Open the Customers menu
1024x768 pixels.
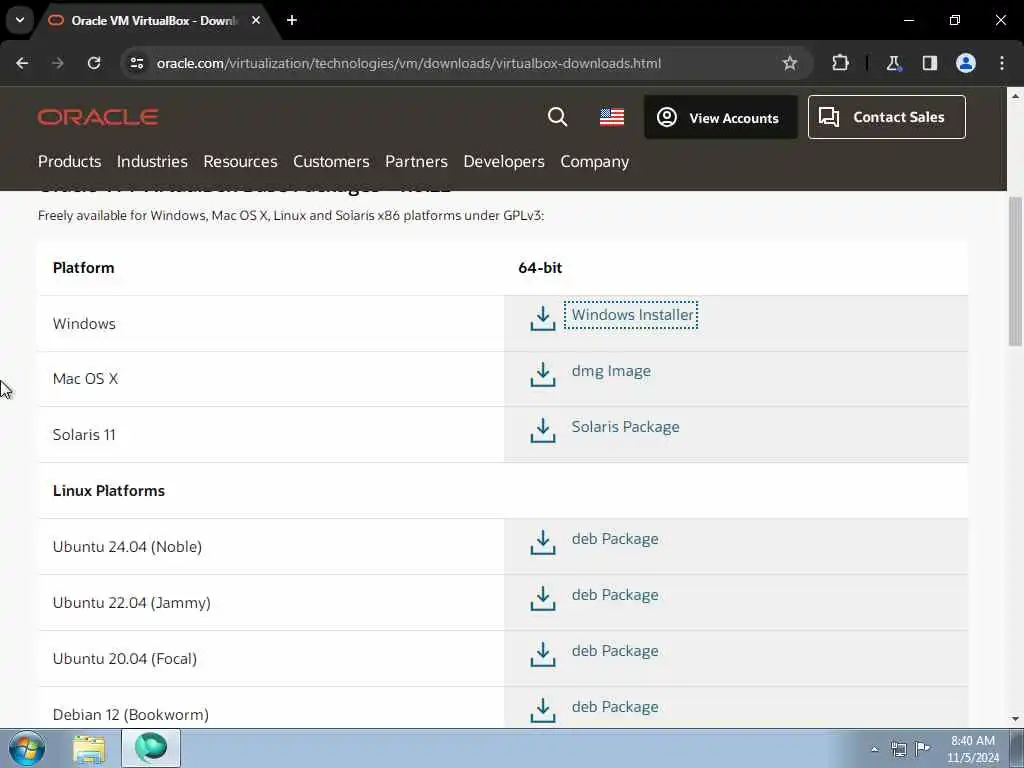tap(331, 161)
